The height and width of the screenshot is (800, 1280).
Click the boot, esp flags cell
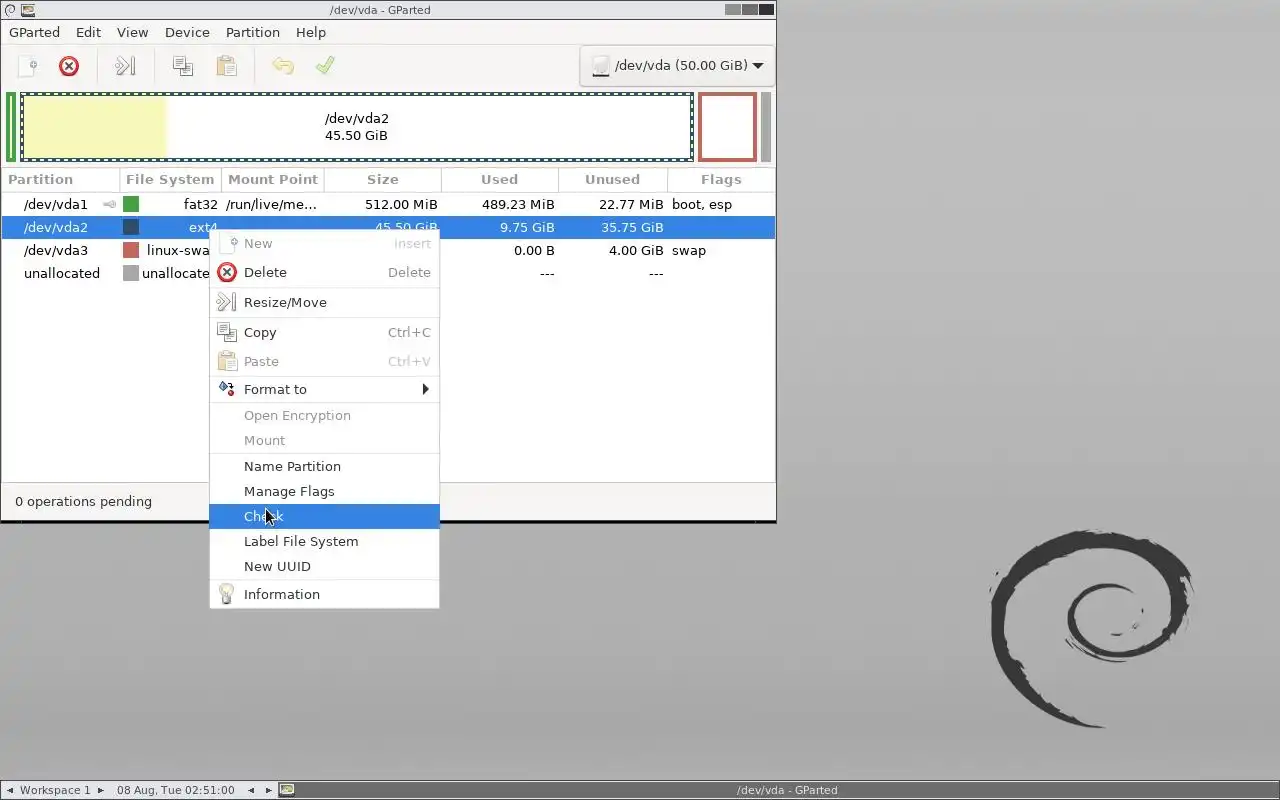702,204
